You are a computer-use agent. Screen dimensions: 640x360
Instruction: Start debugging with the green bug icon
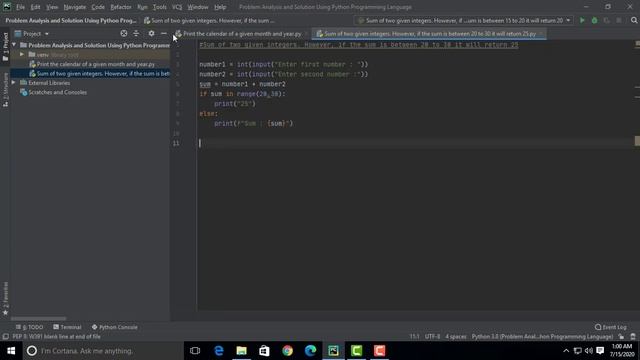[x=594, y=20]
